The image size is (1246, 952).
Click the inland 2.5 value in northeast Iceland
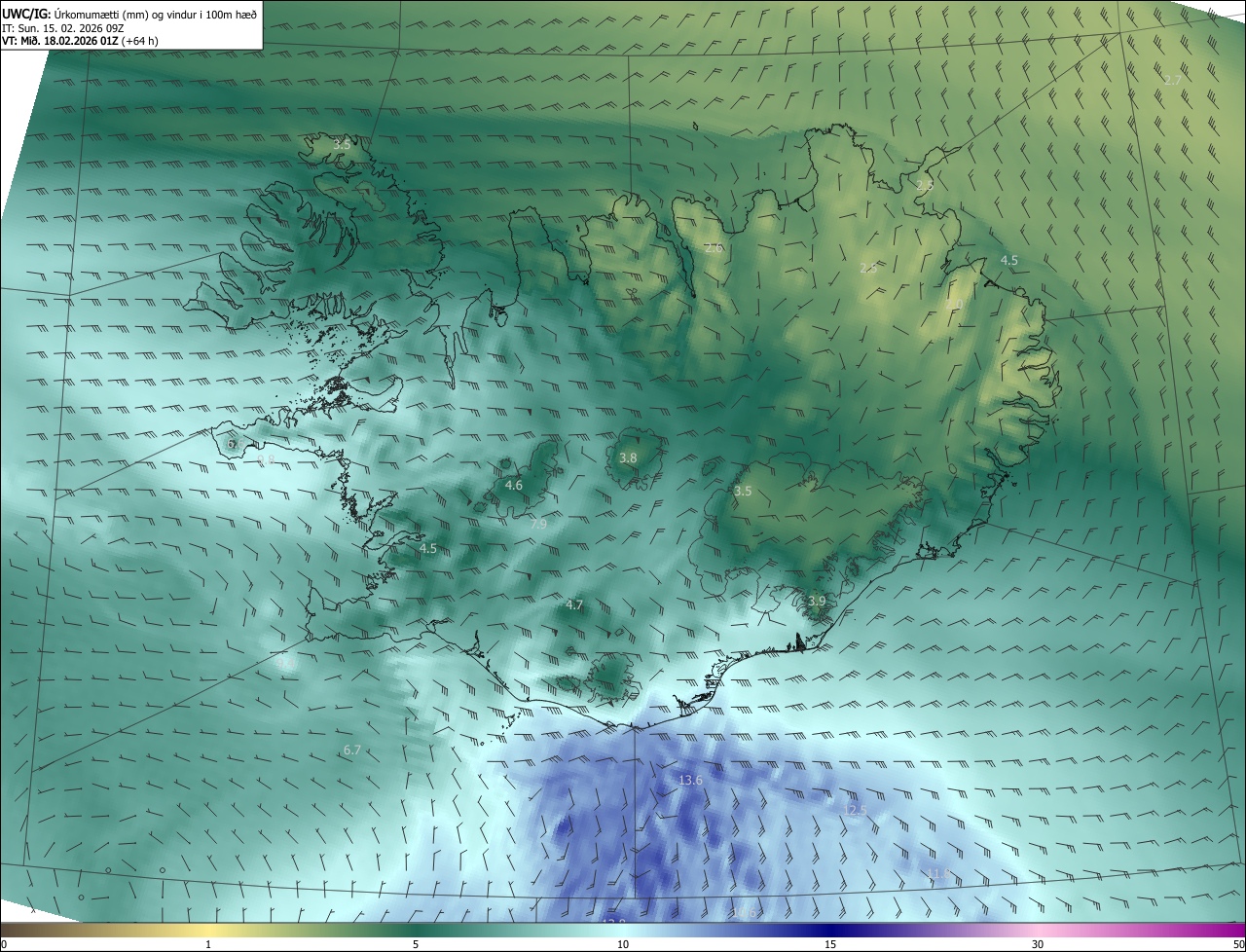(868, 268)
